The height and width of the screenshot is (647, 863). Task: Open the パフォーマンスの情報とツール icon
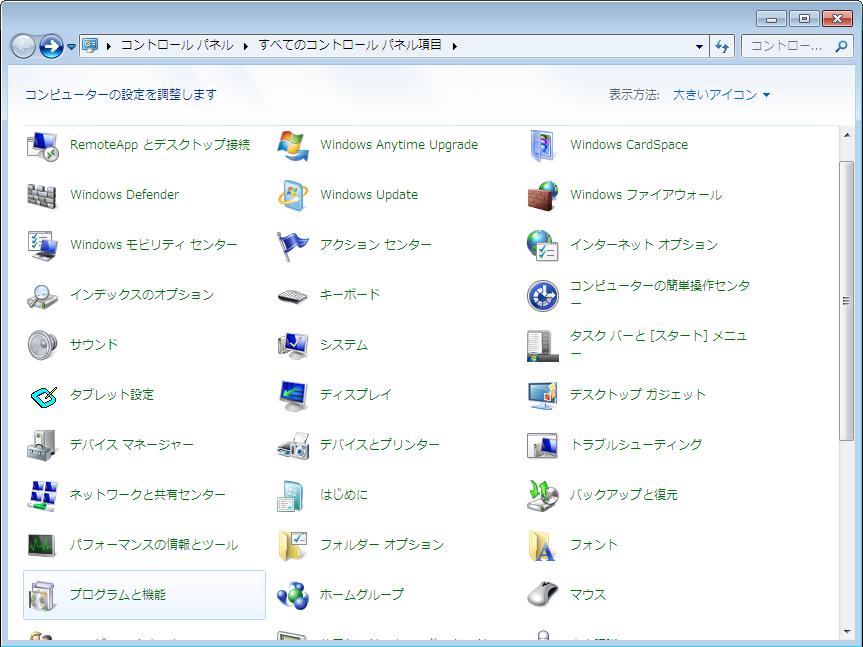[41, 545]
